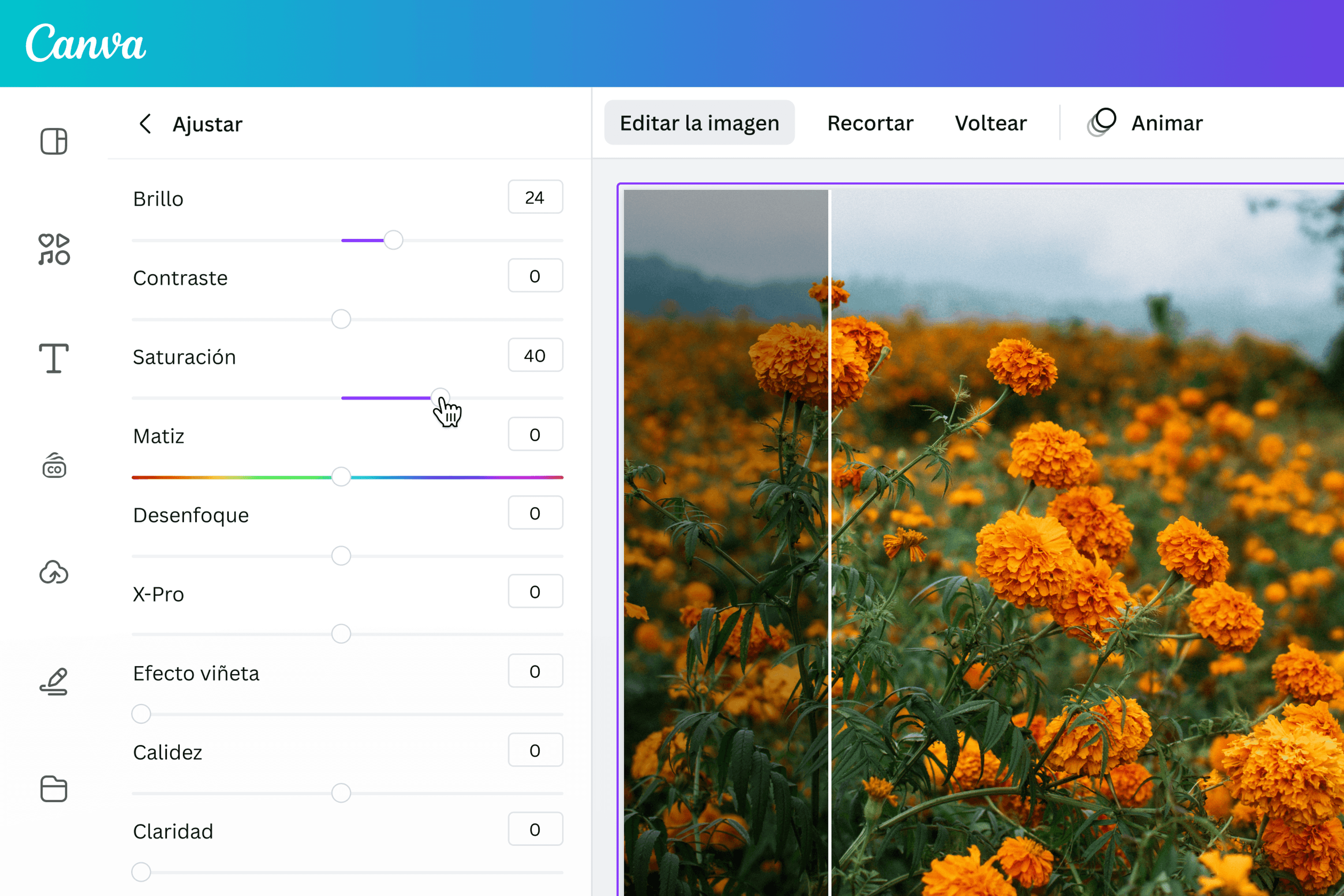
Task: Open the Elements sidebar icon
Action: point(54,249)
